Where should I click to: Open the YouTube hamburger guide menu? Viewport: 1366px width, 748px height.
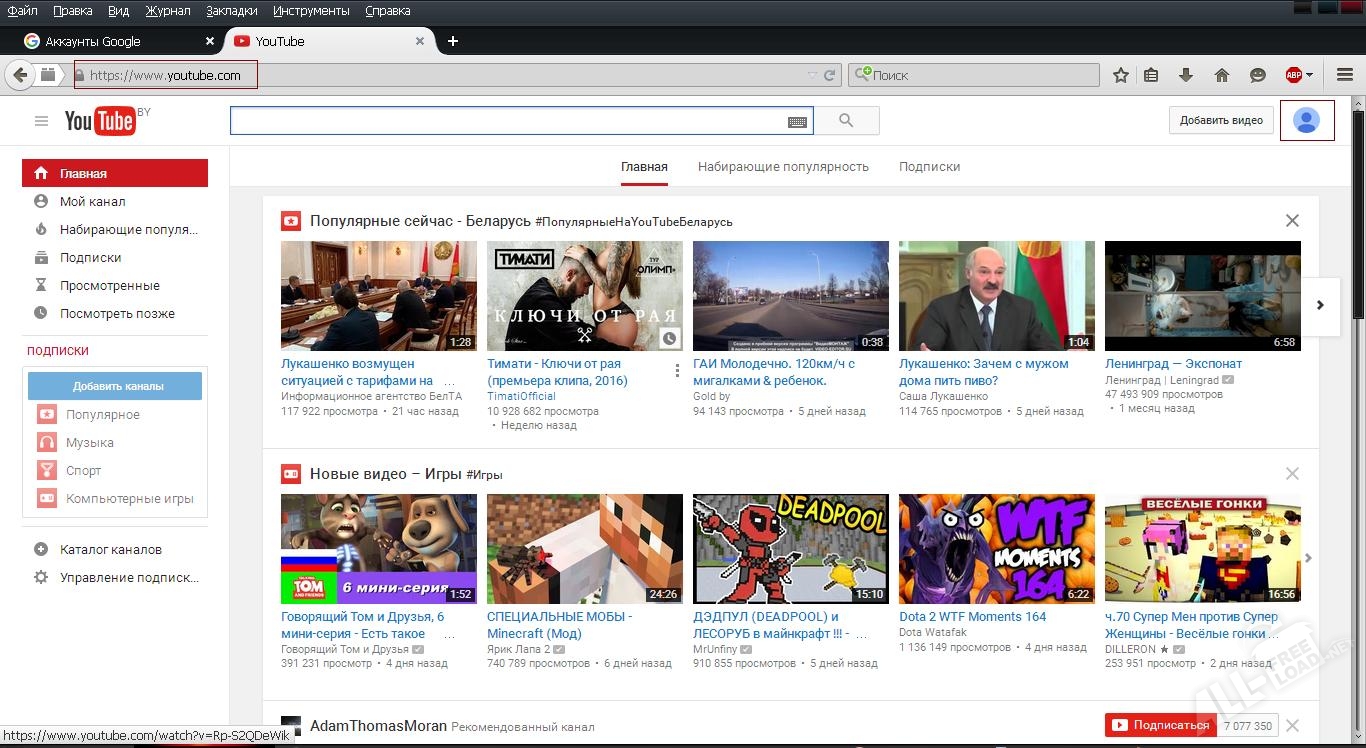pos(41,121)
